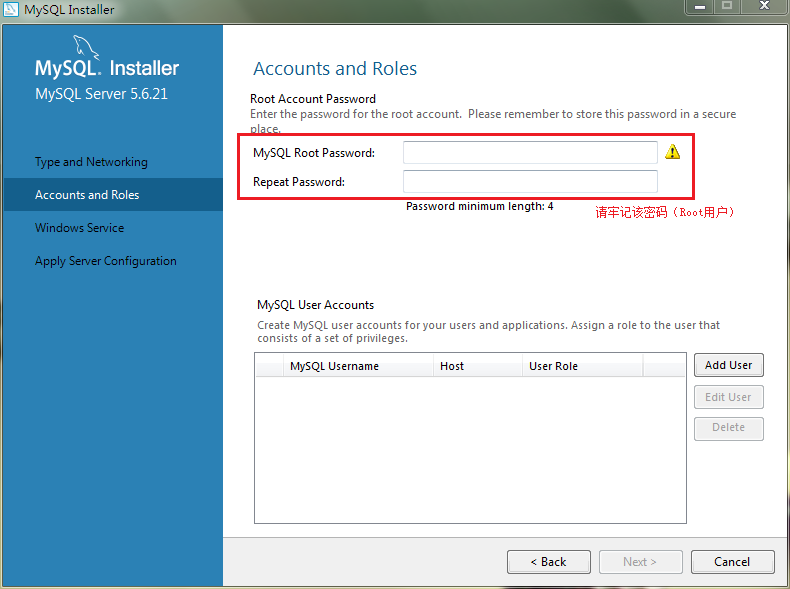The width and height of the screenshot is (790, 589).
Task: Focus the MySQL Root Password field
Action: [530, 152]
